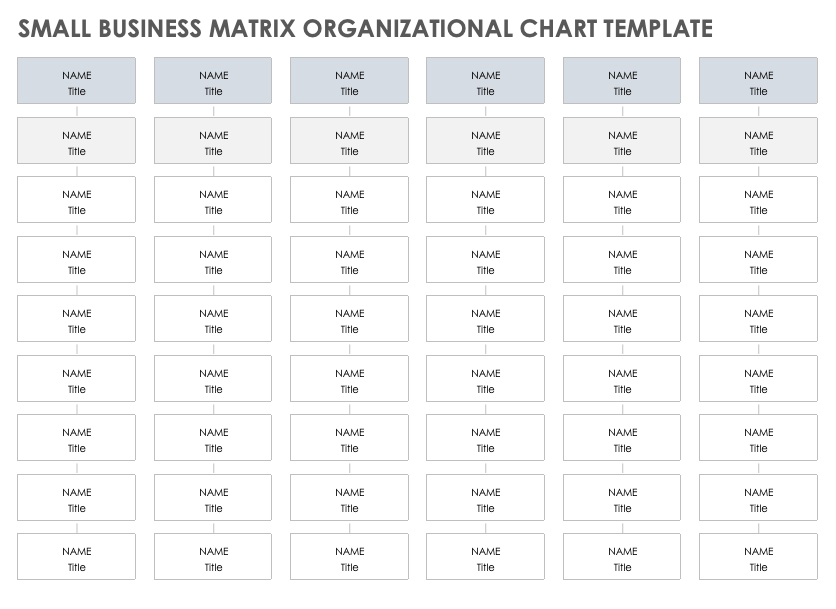This screenshot has height=609, width=836.
Task: Click the chart title heading text
Action: (x=366, y=28)
